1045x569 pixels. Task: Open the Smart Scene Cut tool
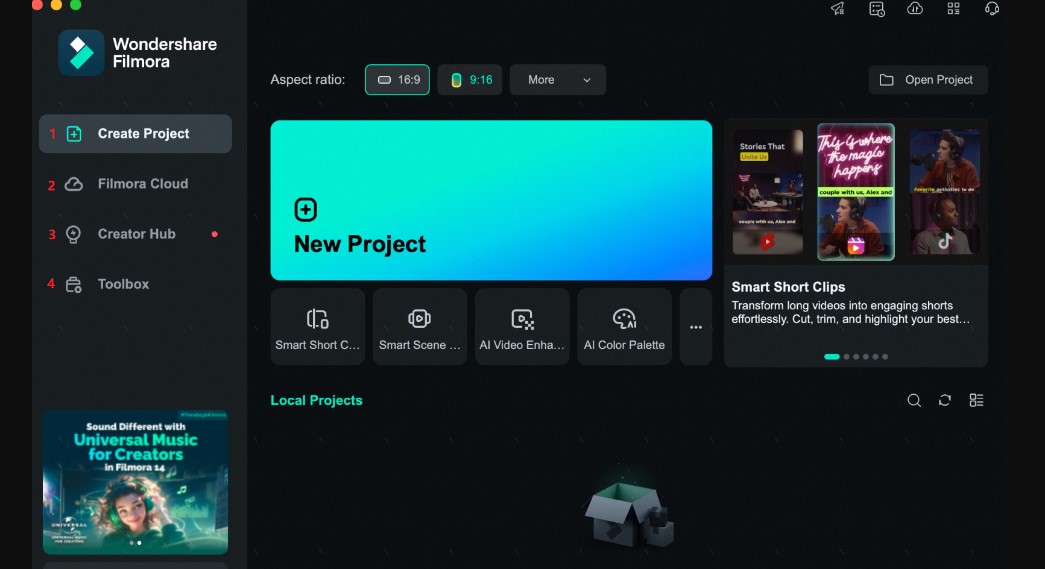(x=420, y=327)
